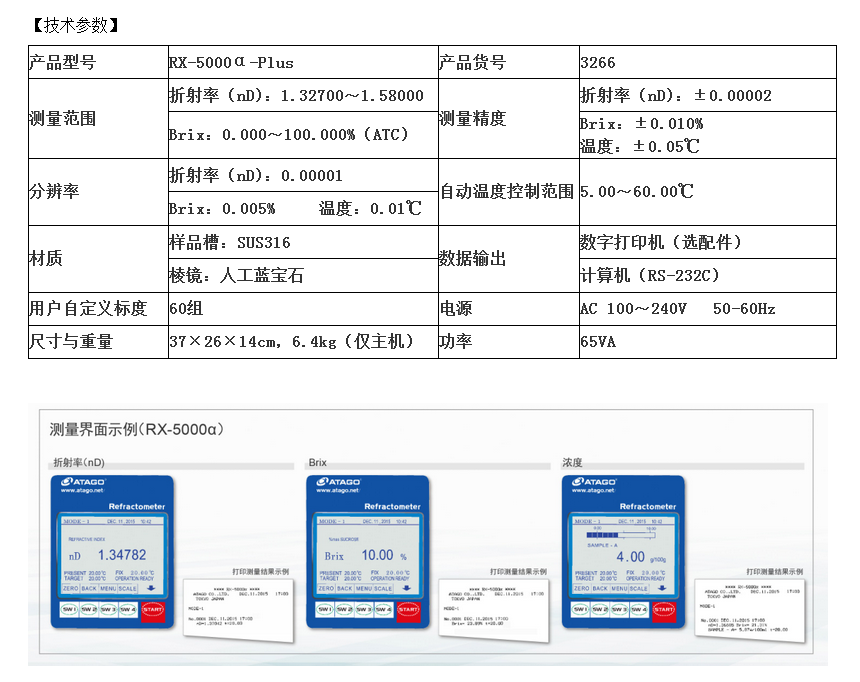Select the 棱镜: 人工蓝宝石 cell
The width and height of the screenshot is (860, 682).
[x=303, y=275]
